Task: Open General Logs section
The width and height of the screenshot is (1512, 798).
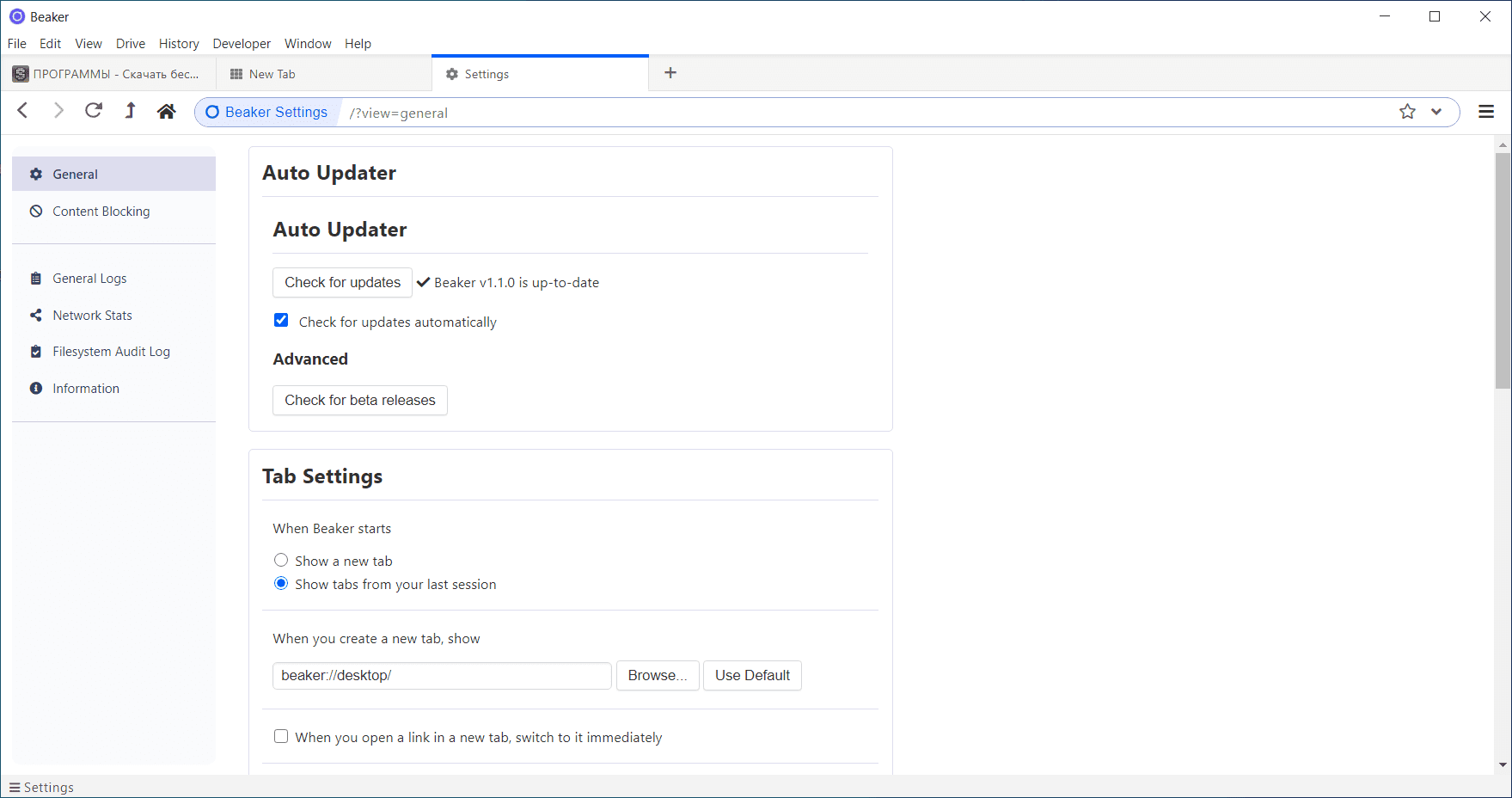Action: click(x=113, y=279)
